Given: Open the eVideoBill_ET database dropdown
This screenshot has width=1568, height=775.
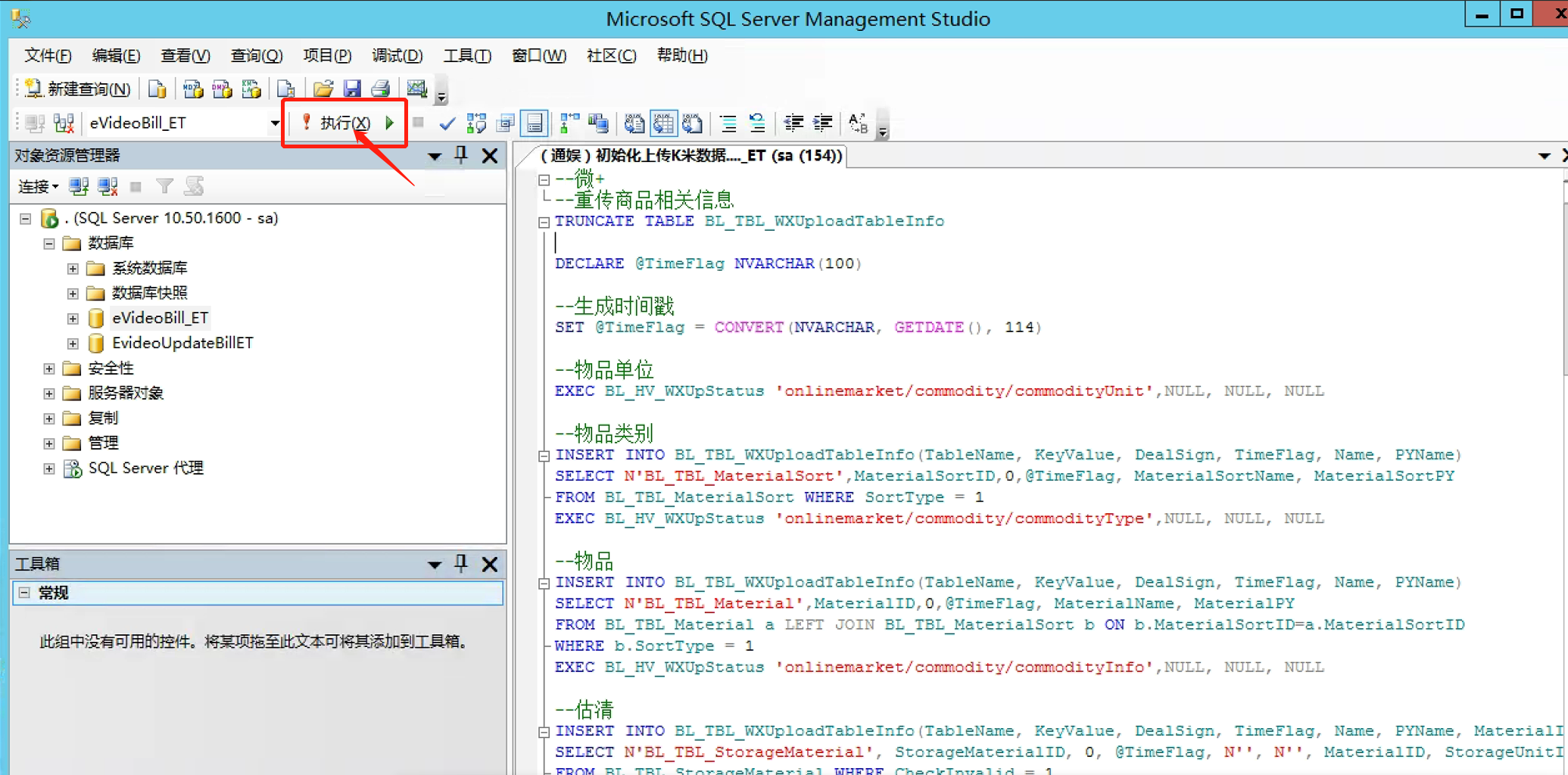Looking at the screenshot, I should pyautogui.click(x=274, y=123).
